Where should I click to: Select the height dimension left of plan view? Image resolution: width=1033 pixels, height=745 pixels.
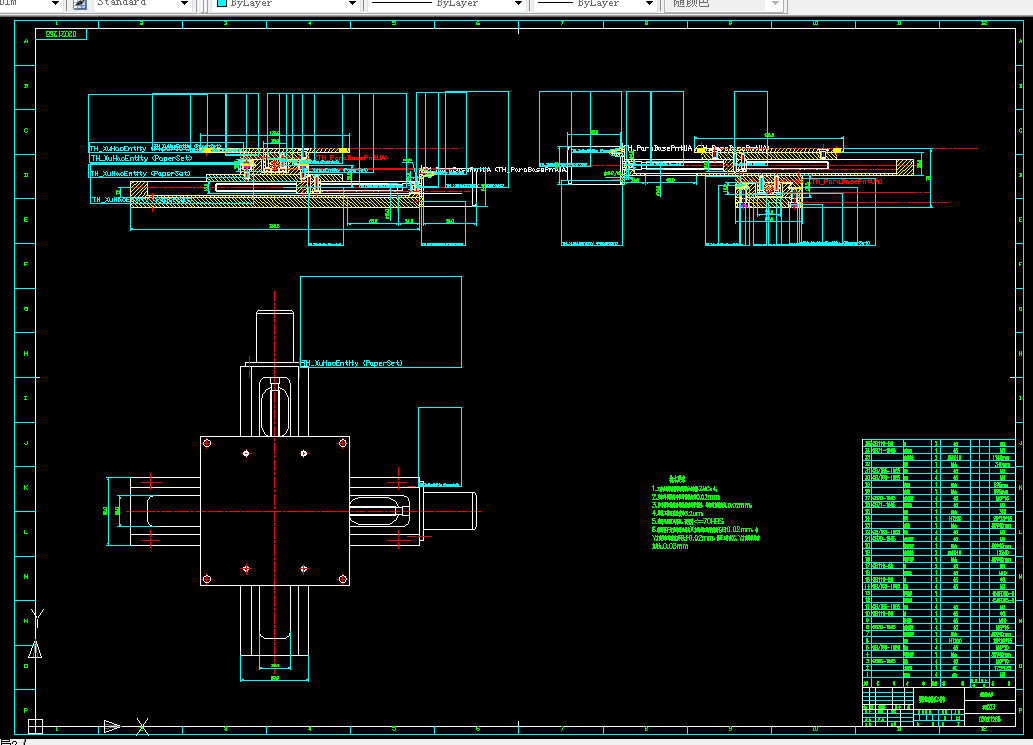(x=105, y=511)
